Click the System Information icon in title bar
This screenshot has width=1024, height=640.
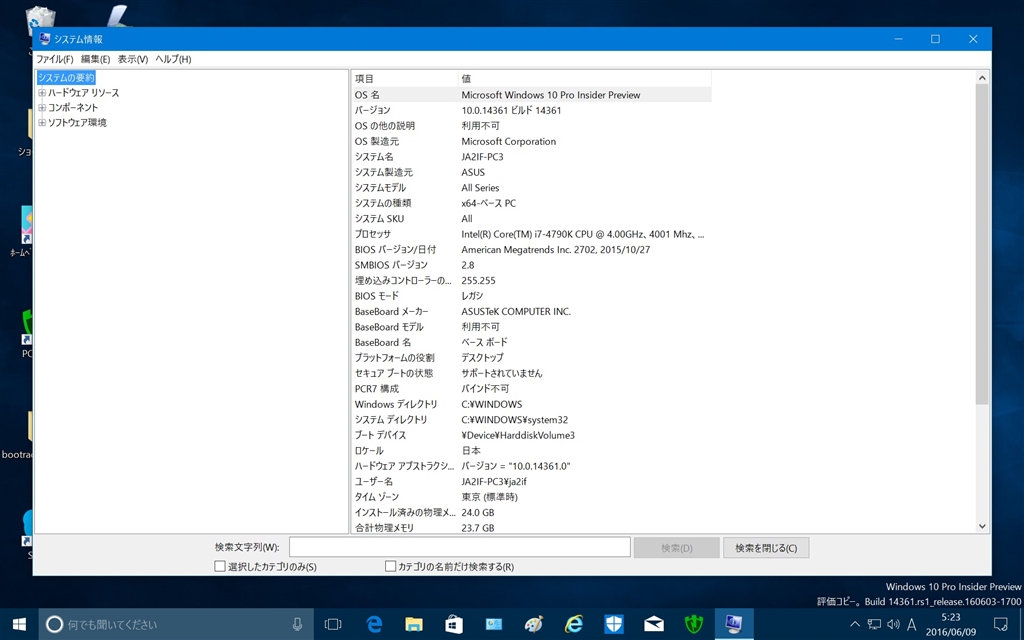[44, 39]
